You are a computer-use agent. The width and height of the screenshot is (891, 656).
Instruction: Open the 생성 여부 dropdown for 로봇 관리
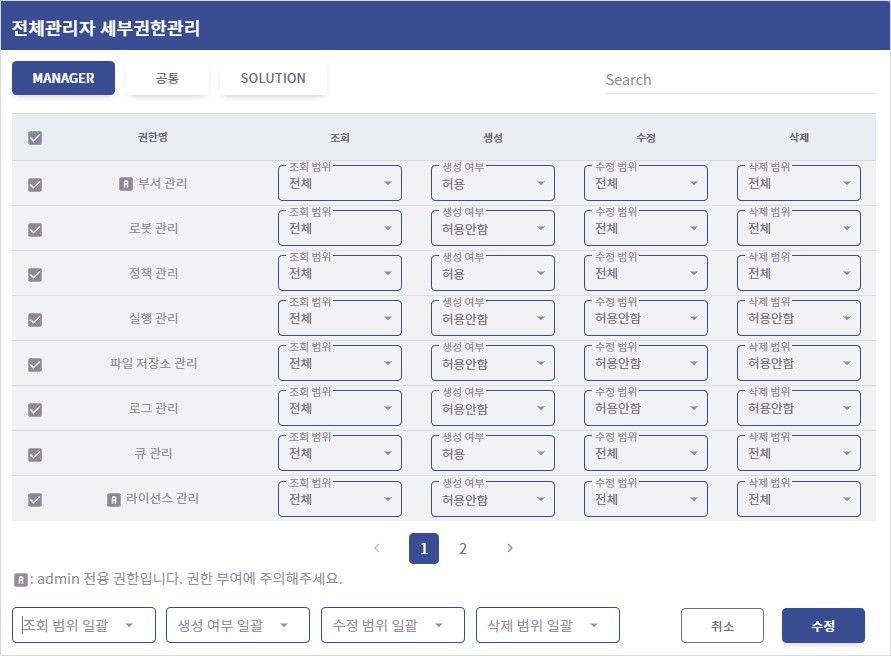(x=492, y=228)
